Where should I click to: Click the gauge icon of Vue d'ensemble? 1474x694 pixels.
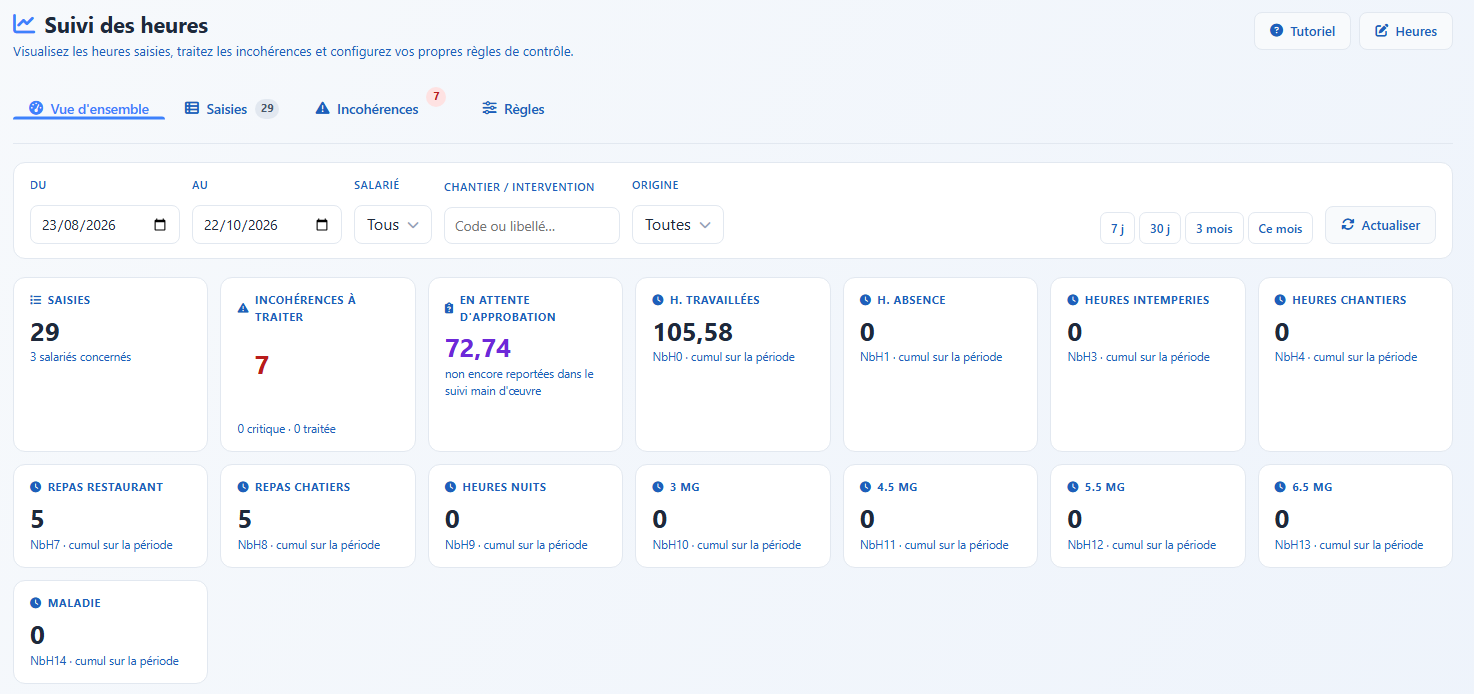pyautogui.click(x=36, y=108)
